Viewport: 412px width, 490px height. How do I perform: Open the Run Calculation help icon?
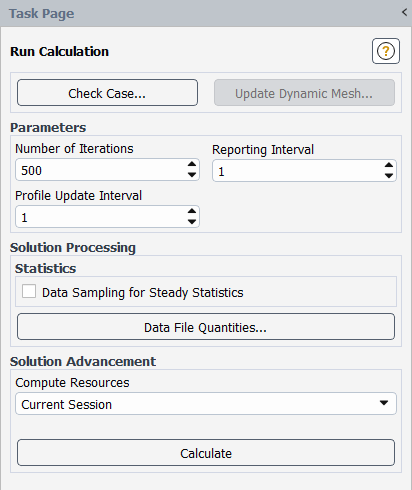[x=386, y=51]
